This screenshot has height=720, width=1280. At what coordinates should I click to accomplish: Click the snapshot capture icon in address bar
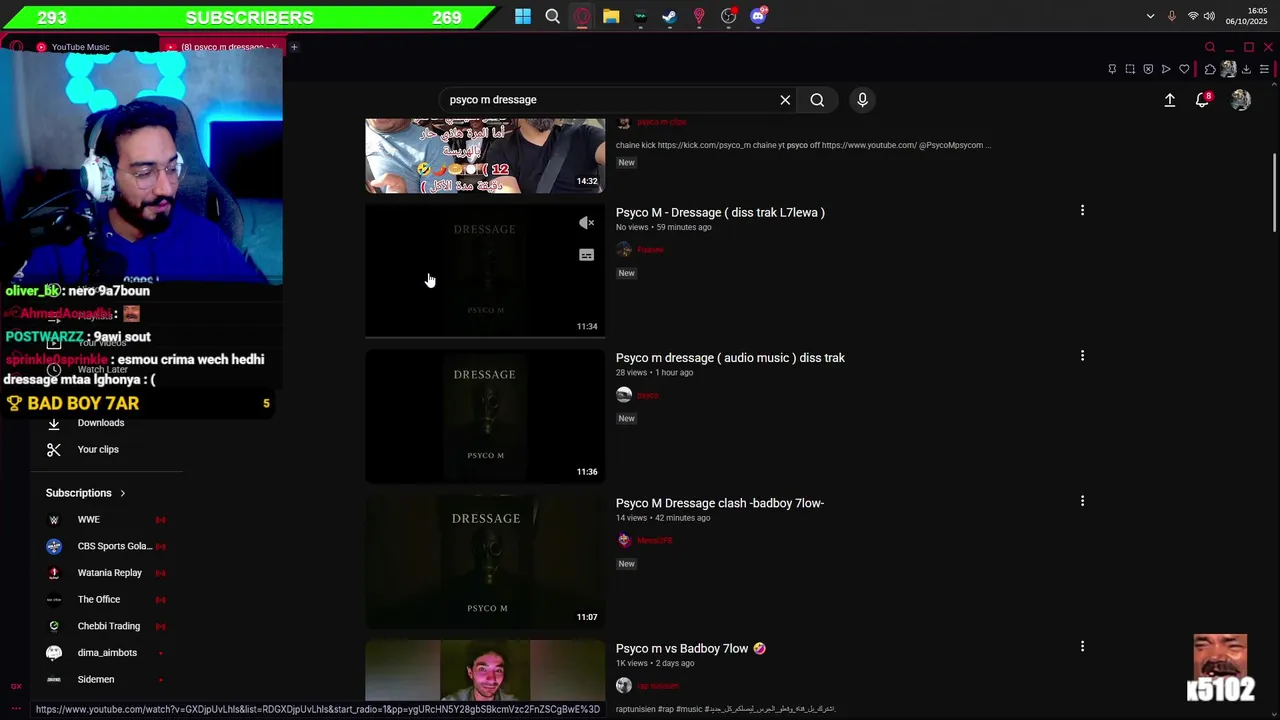(1130, 69)
